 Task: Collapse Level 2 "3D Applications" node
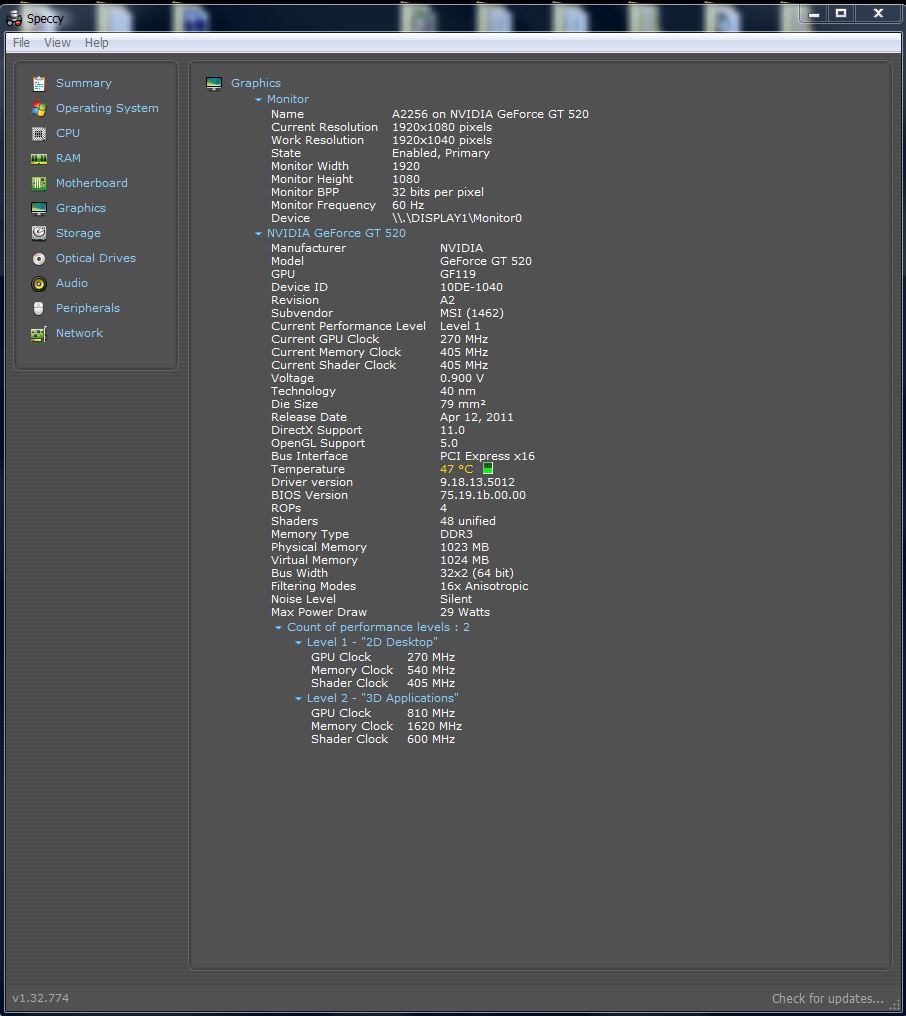coord(298,698)
